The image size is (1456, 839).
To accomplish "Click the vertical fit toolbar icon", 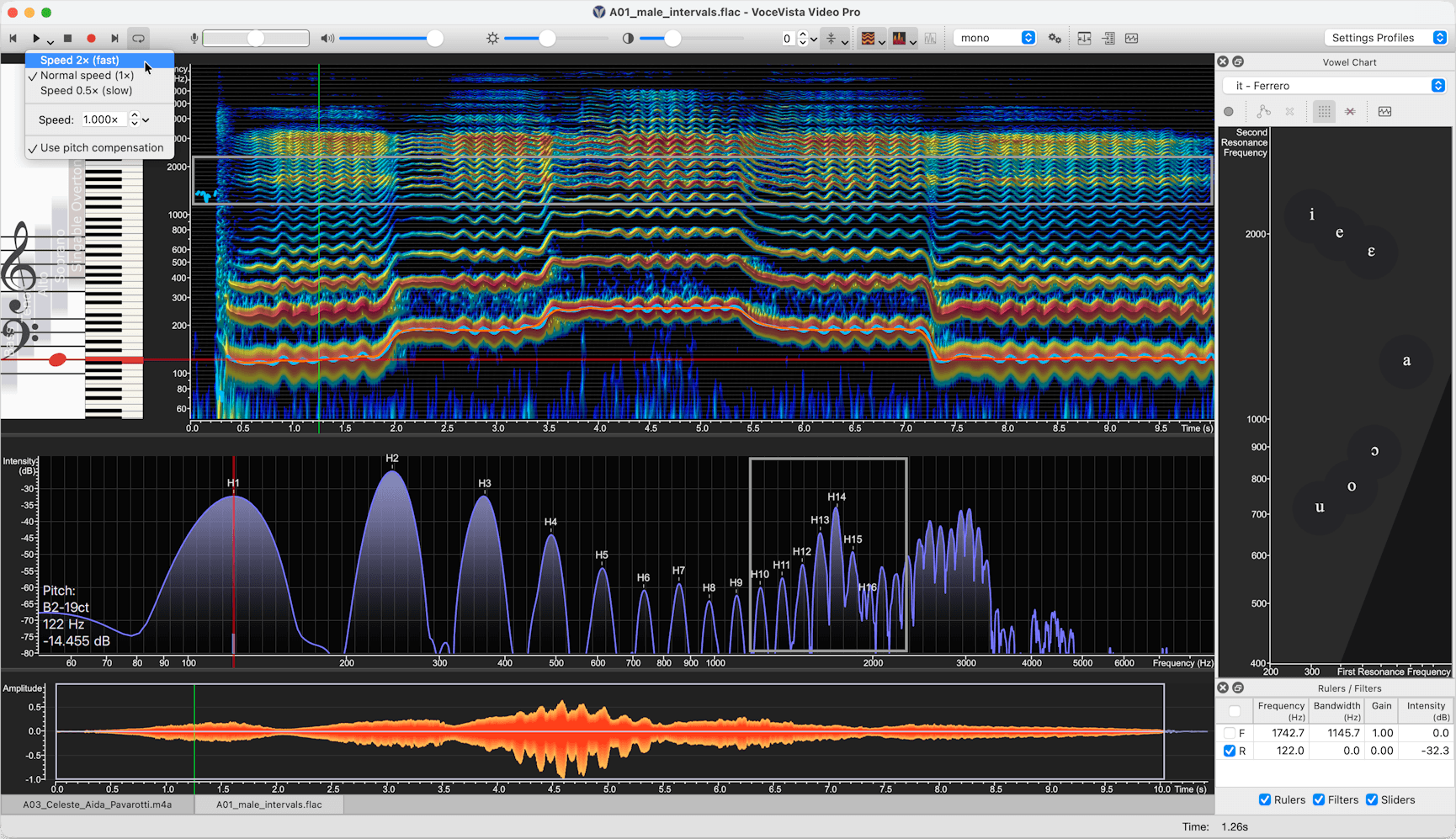I will pyautogui.click(x=1084, y=39).
